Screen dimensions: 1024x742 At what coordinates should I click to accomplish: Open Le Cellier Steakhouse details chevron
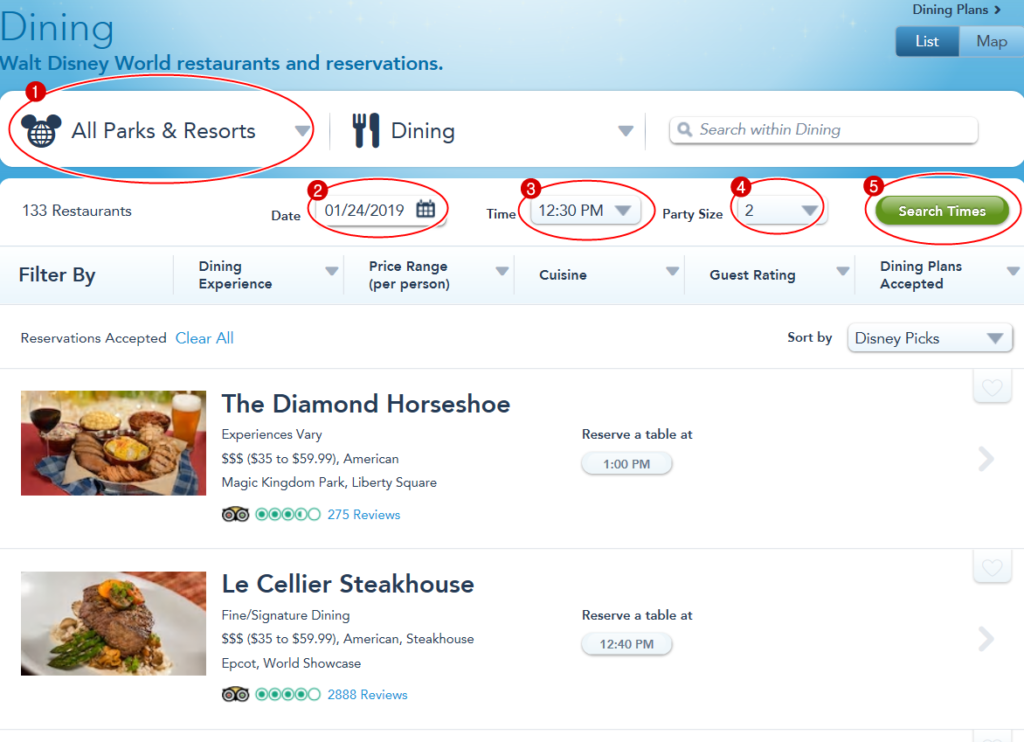(986, 638)
